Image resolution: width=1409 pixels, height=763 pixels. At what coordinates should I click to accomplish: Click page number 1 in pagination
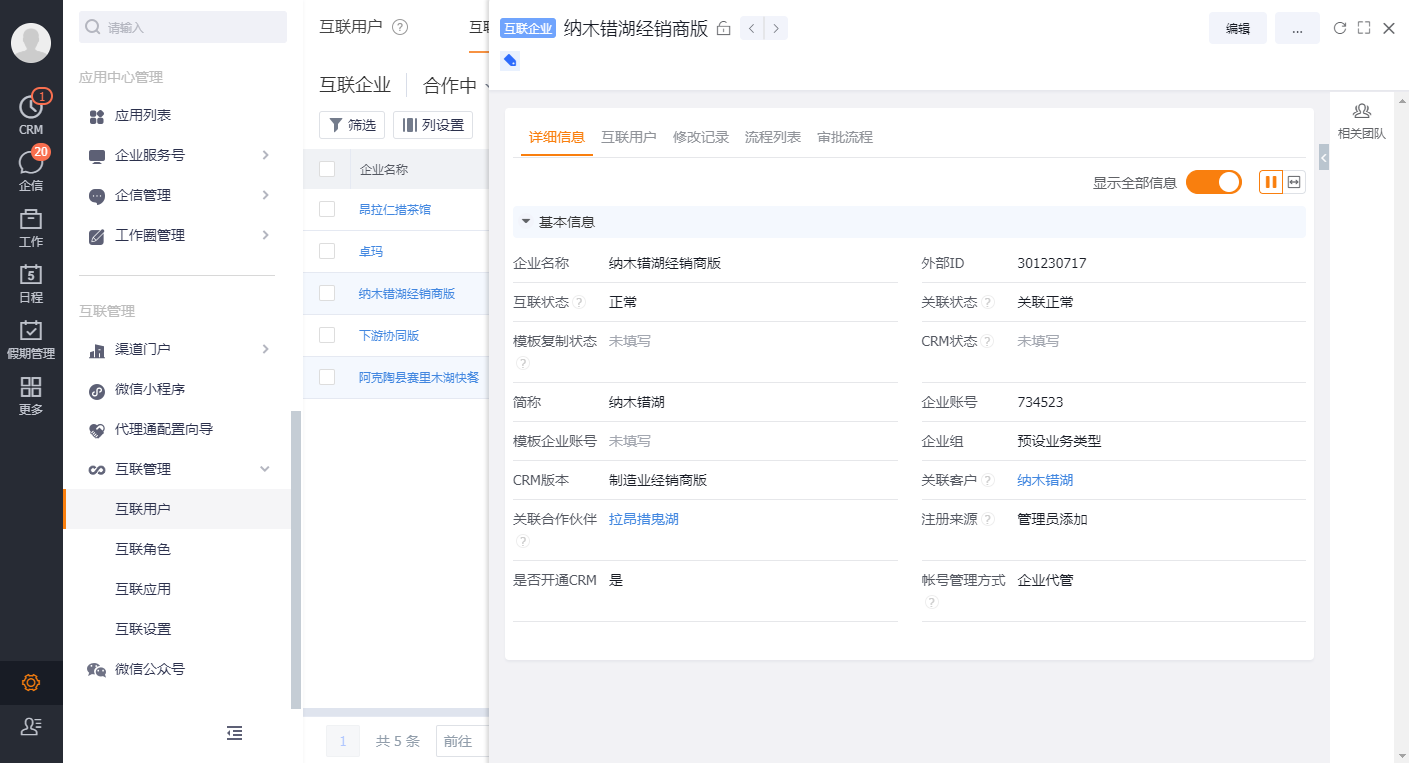click(343, 741)
